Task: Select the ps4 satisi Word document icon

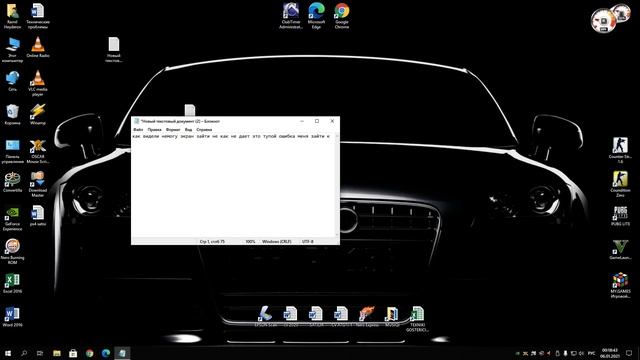Action: (38, 216)
